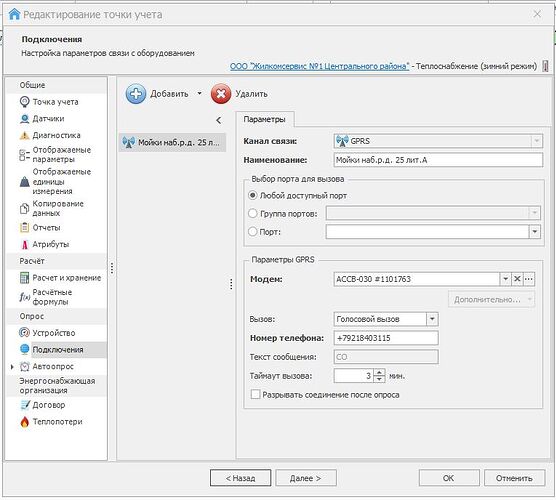Click the Наименование input field
The image size is (556, 500).
pos(438,160)
